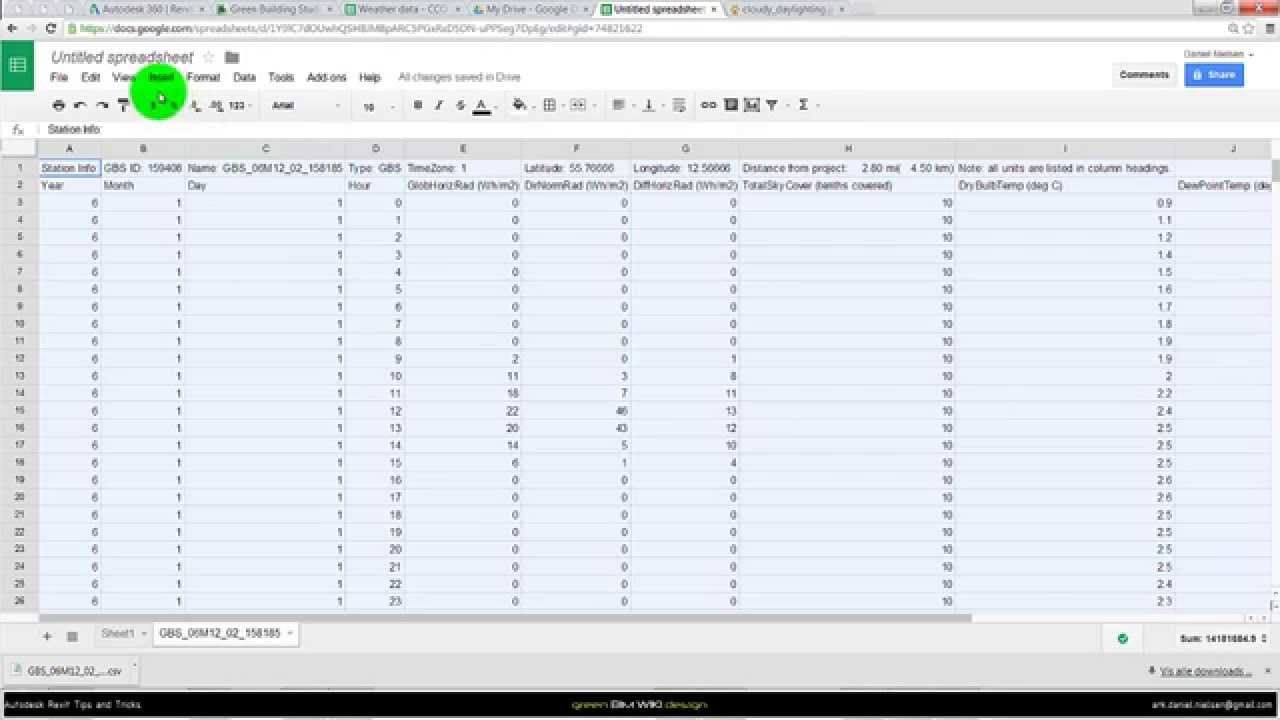
Task: Click the Insert comment icon
Action: [731, 105]
